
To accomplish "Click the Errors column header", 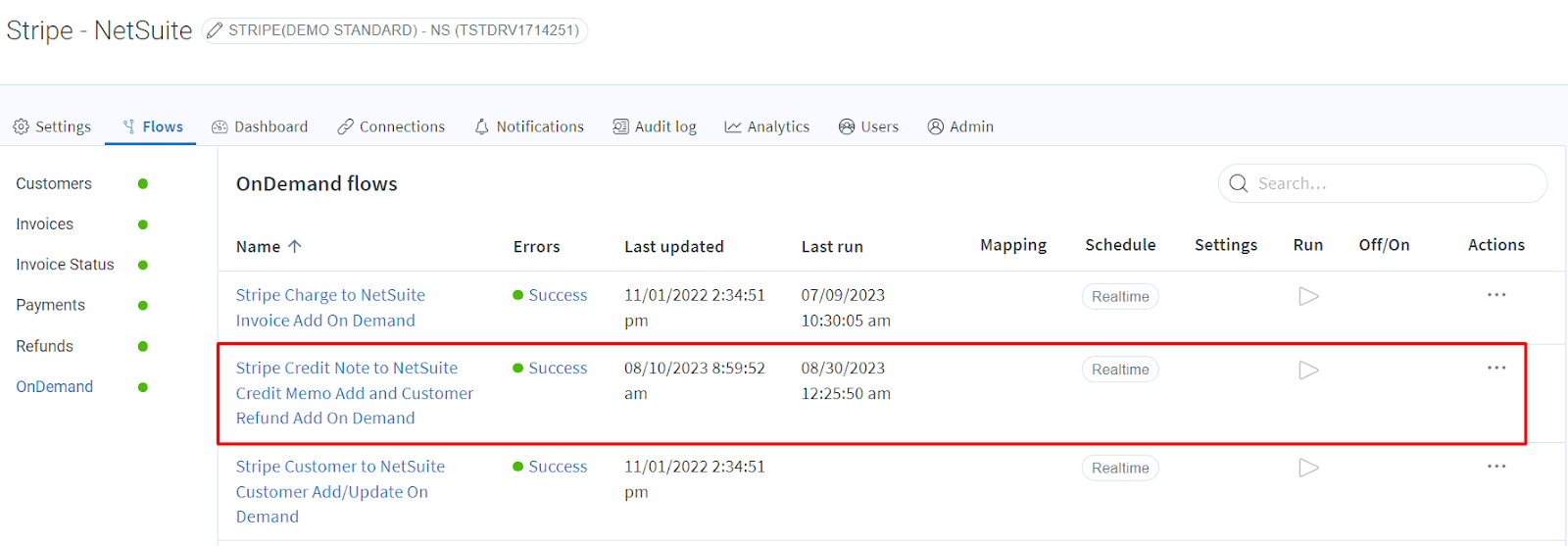I will 536,246.
